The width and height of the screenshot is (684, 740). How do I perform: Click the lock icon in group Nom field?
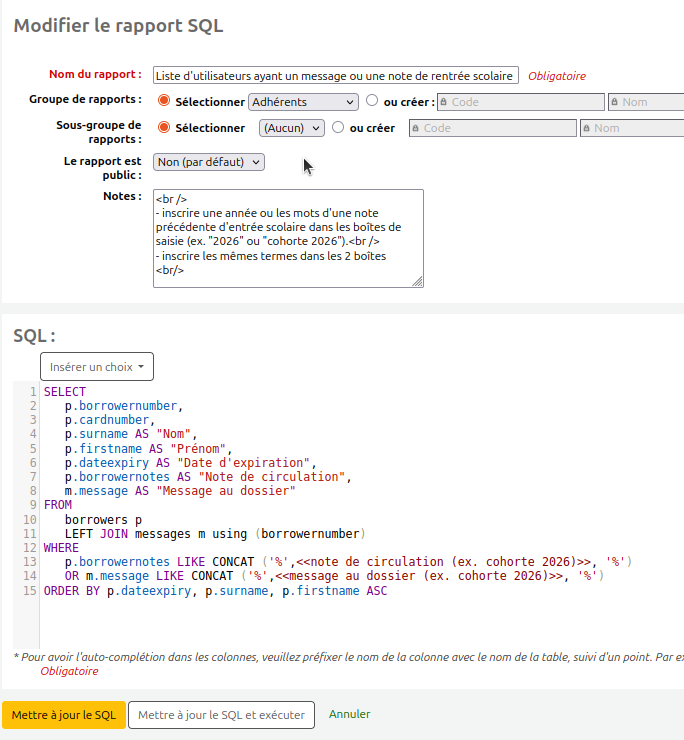615,102
